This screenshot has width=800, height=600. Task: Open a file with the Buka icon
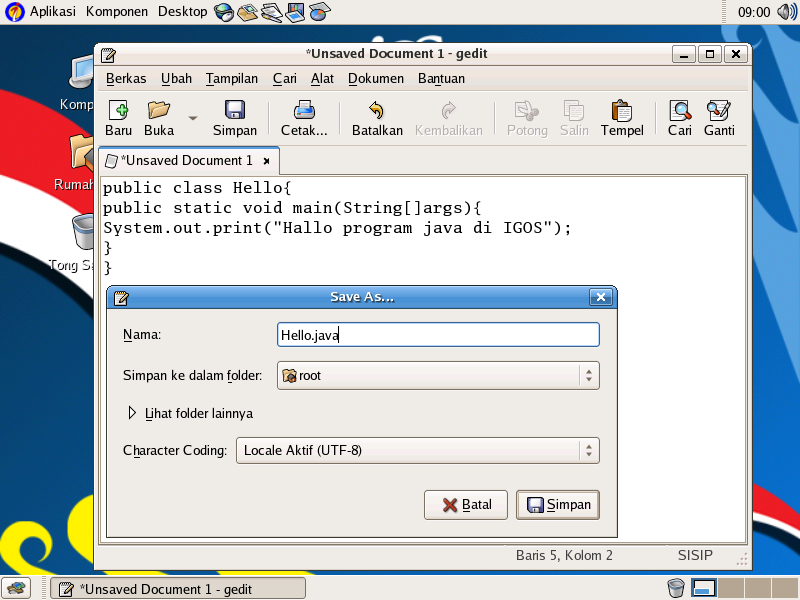pos(159,110)
